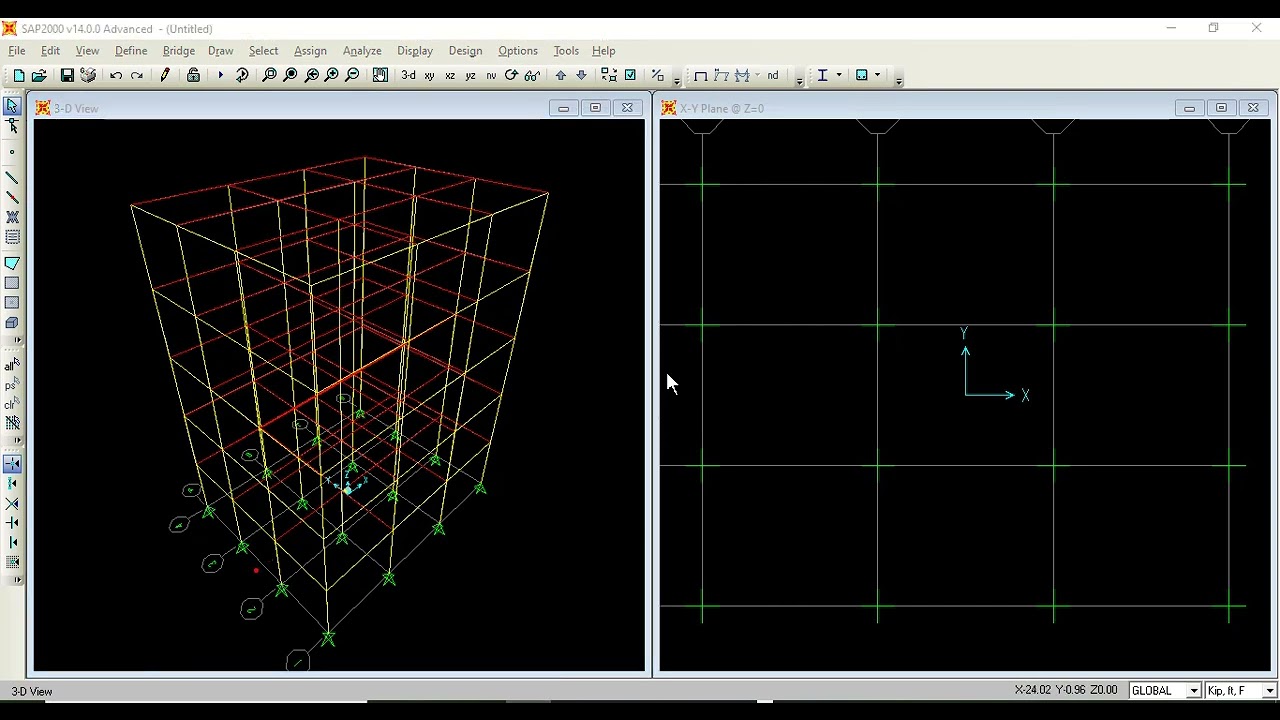The image size is (1280, 720).
Task: Click the Get Previous Selection ps tool
Action: pos(12,385)
